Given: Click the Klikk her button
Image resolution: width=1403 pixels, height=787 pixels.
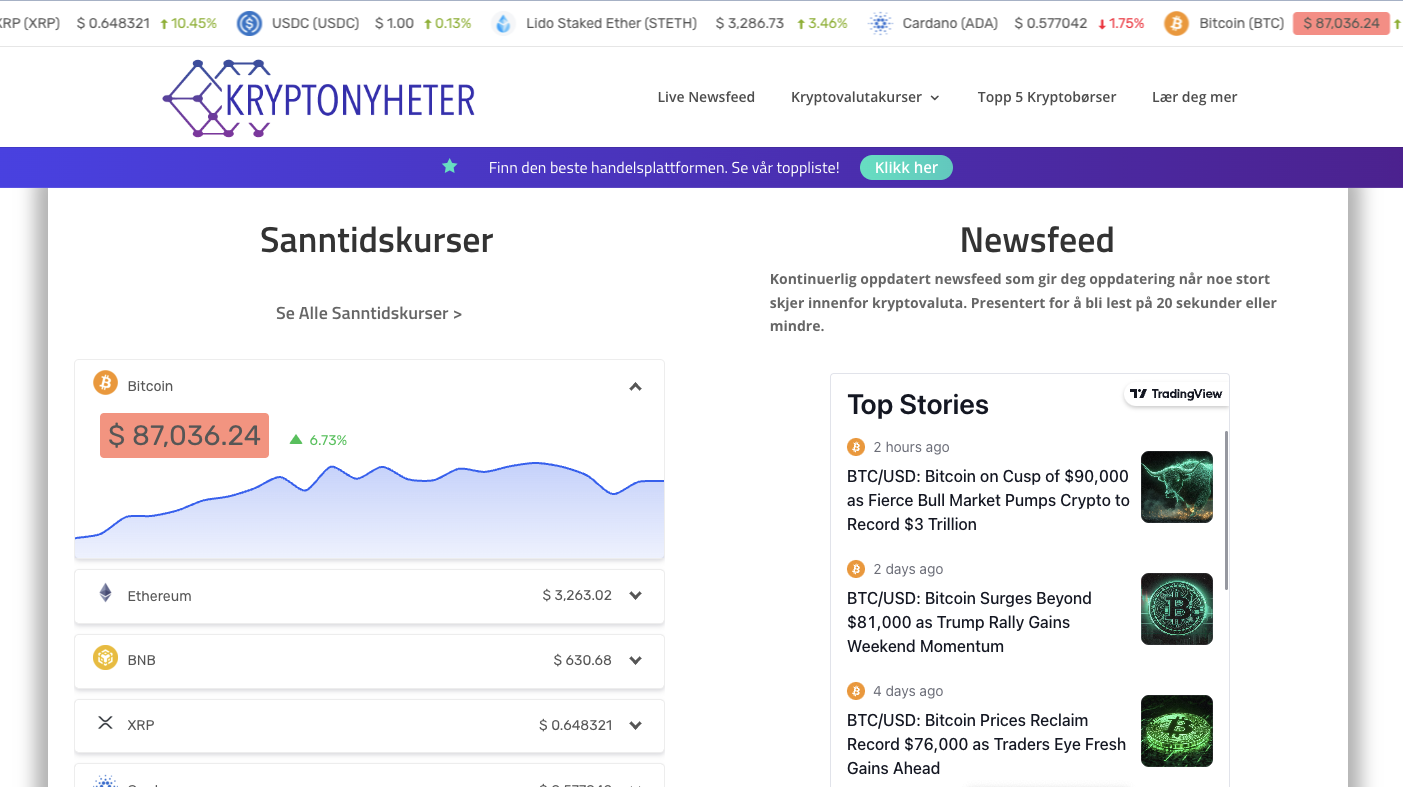Looking at the screenshot, I should [x=906, y=167].
